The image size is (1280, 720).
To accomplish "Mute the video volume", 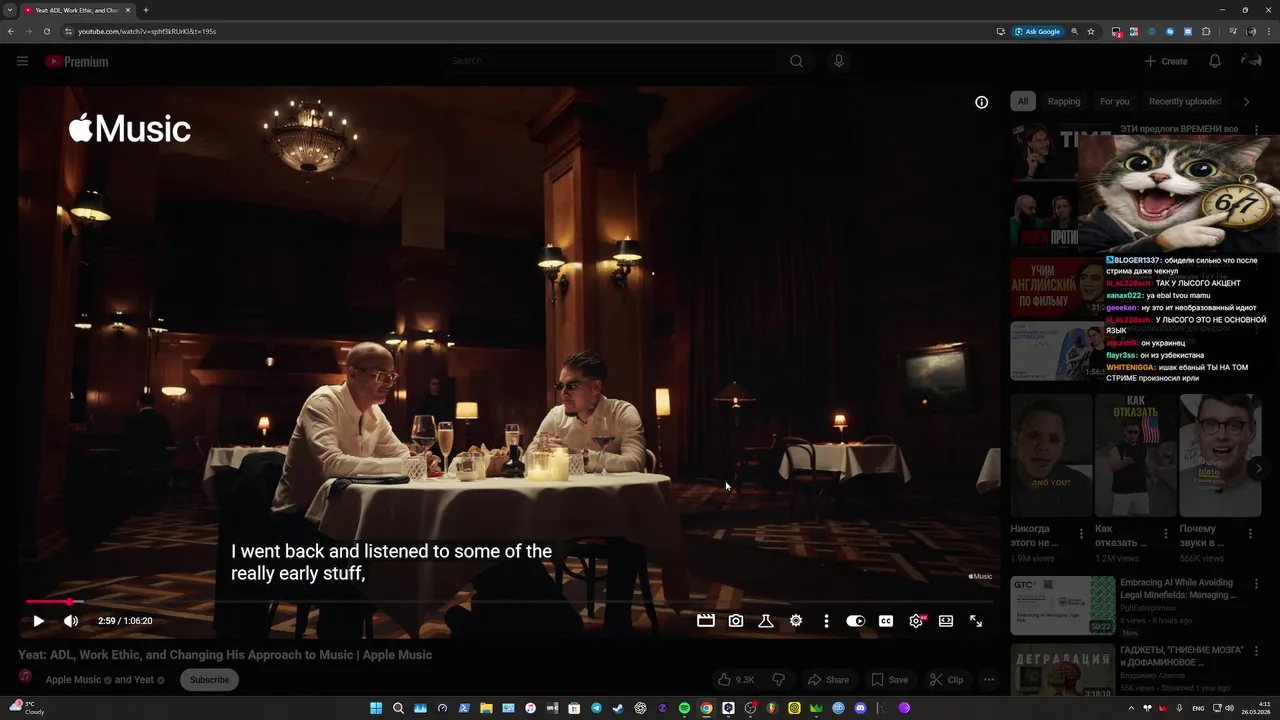I will click(x=71, y=621).
